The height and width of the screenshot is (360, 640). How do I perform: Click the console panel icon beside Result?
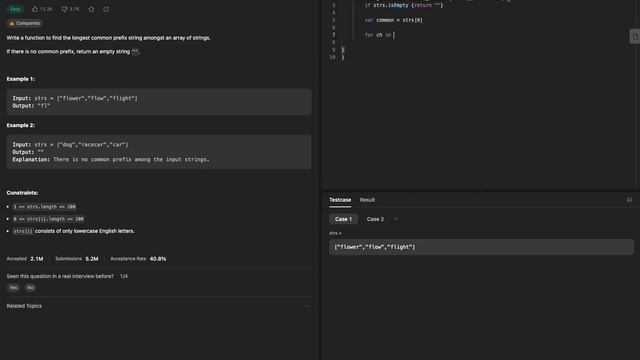pos(629,200)
